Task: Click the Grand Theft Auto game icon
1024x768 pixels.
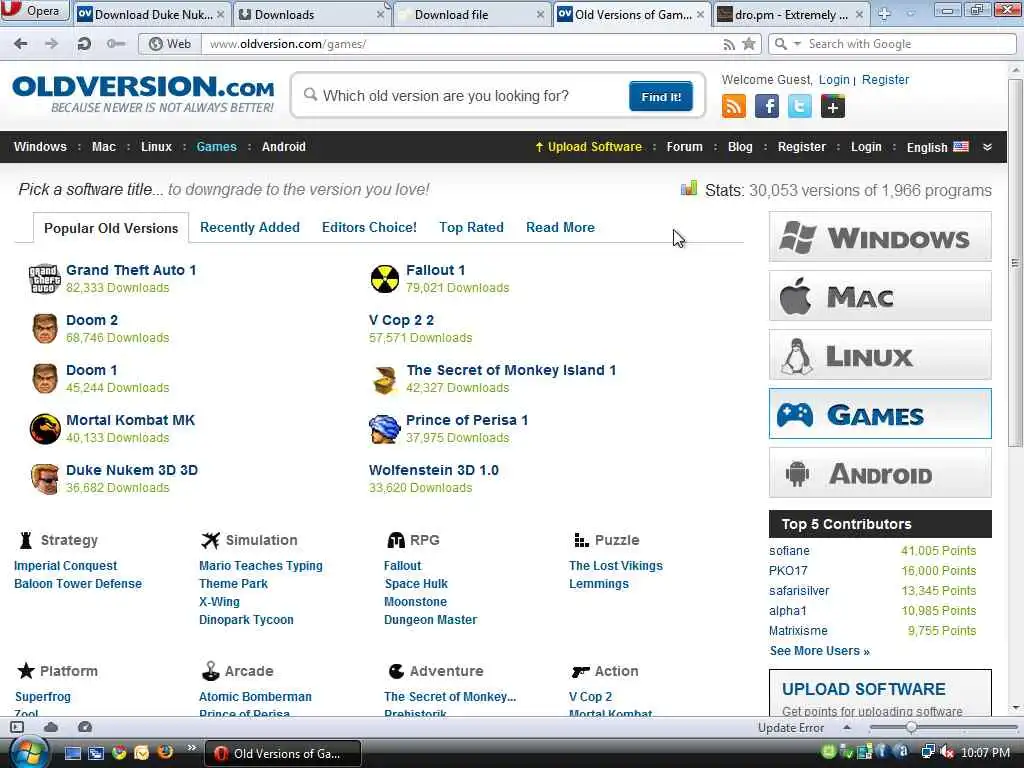Action: (x=44, y=279)
